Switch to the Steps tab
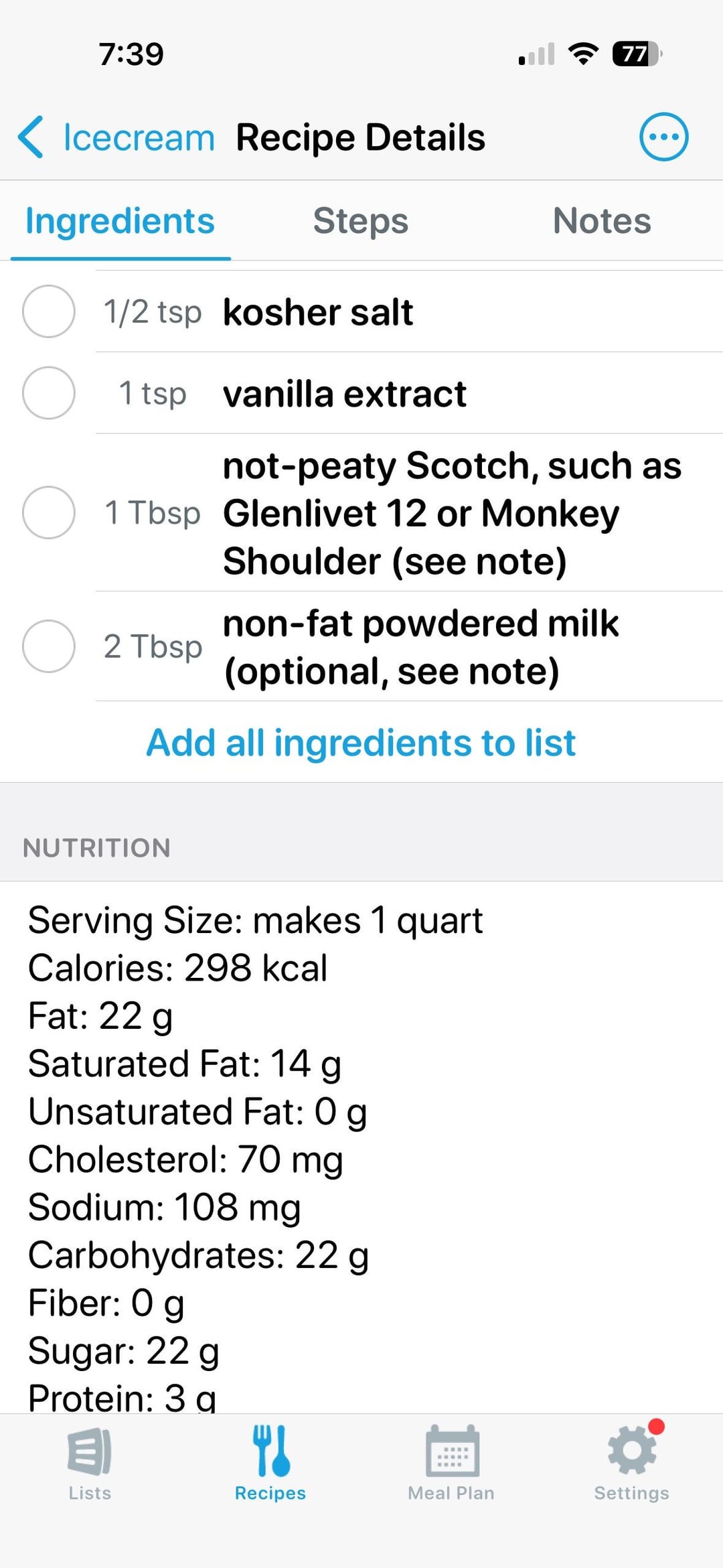This screenshot has height=1568, width=723. pyautogui.click(x=360, y=221)
